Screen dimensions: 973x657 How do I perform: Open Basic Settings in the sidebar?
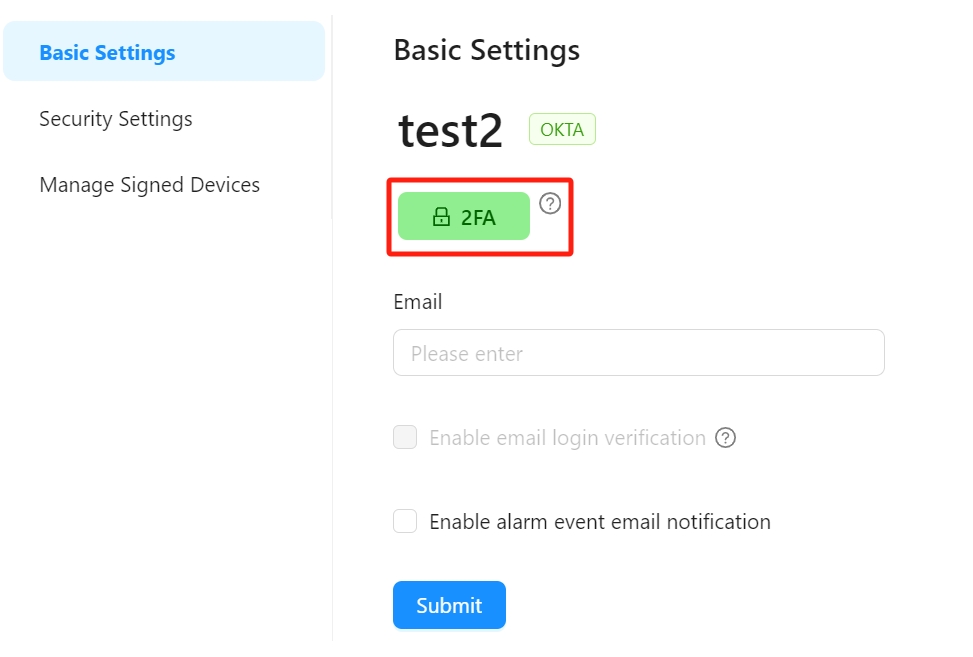click(x=107, y=53)
